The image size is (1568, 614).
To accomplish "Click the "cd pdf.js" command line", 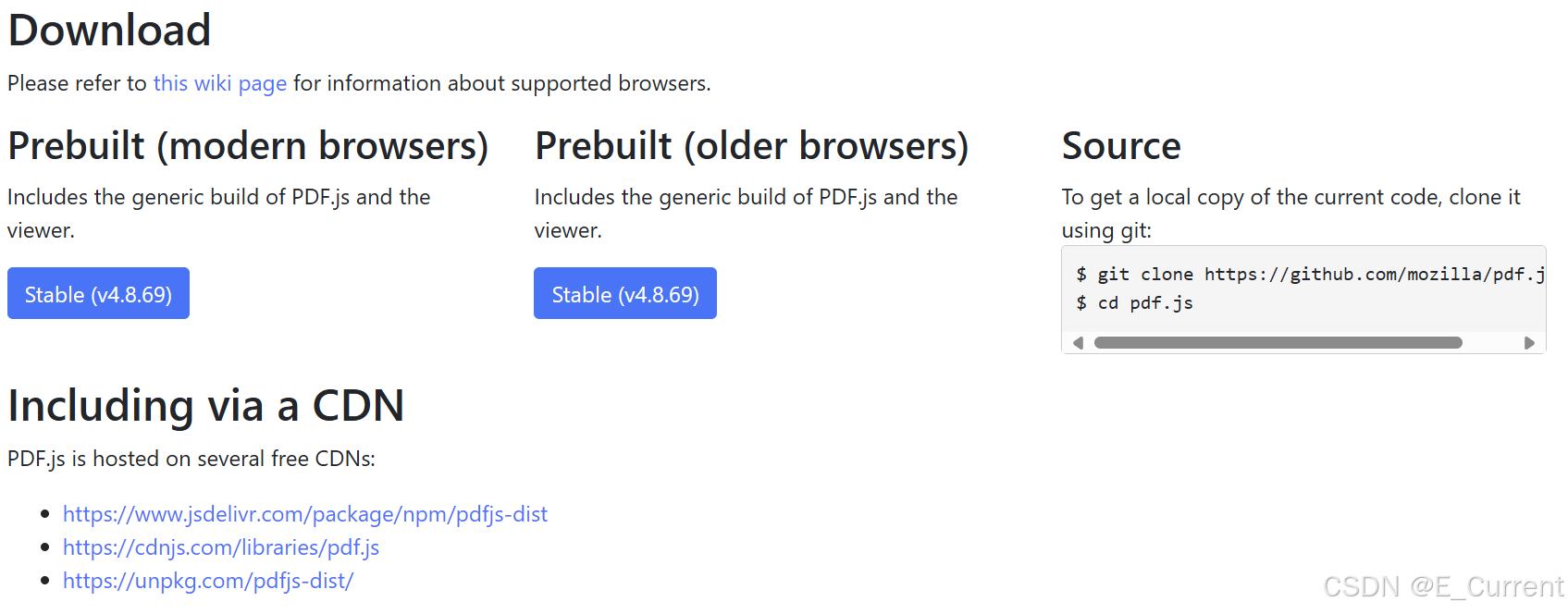I will (x=1134, y=303).
